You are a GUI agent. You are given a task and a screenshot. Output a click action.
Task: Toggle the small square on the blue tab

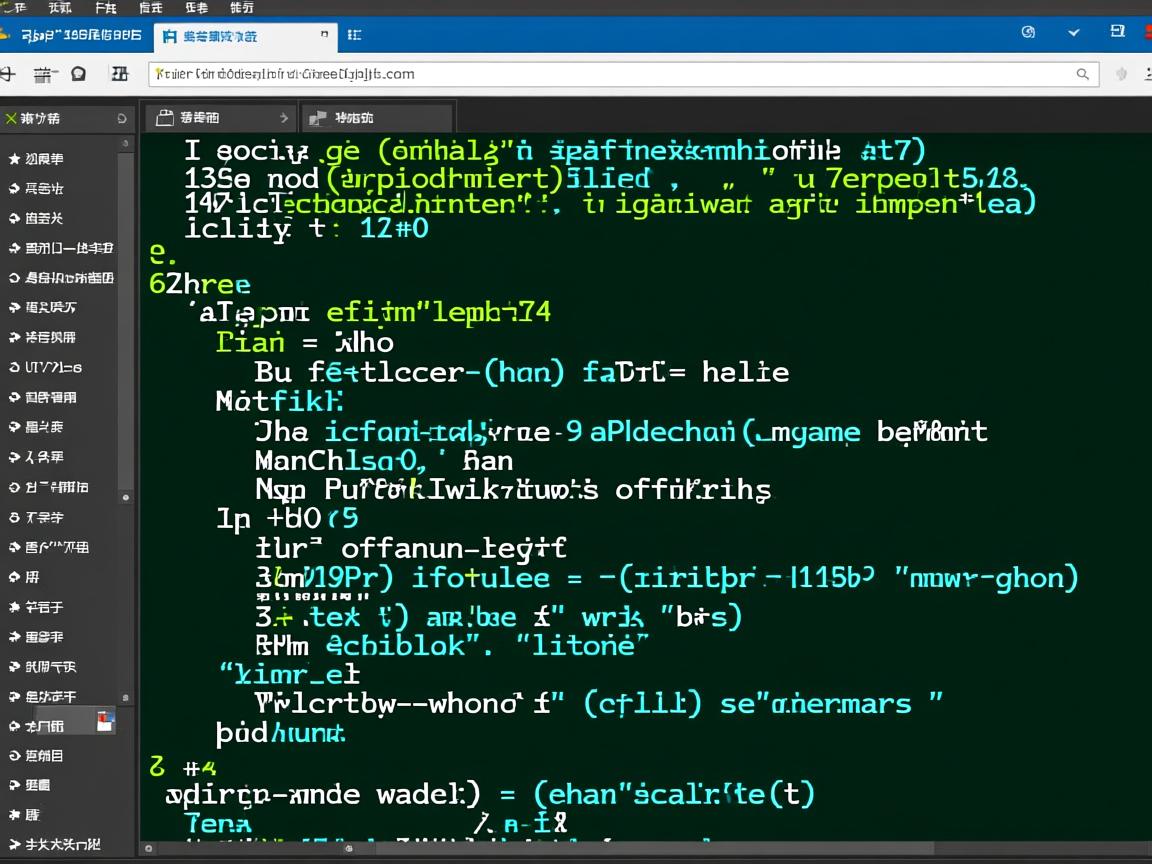click(x=324, y=34)
